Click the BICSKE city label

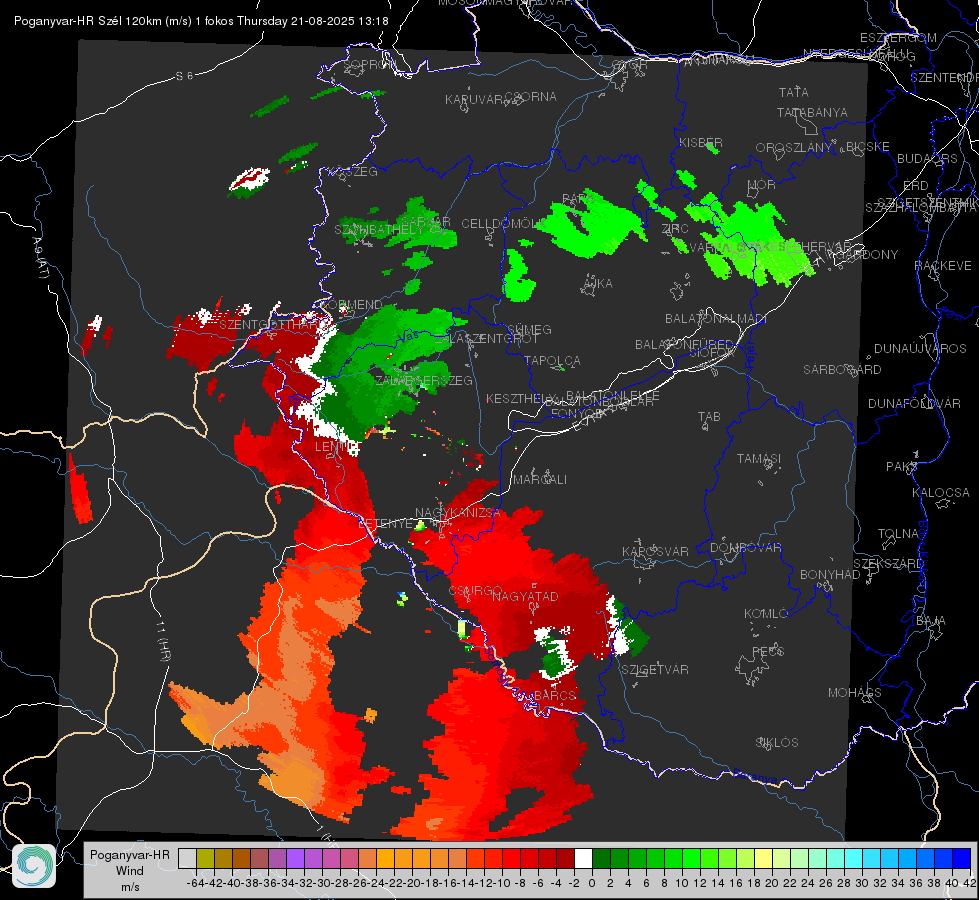(868, 147)
